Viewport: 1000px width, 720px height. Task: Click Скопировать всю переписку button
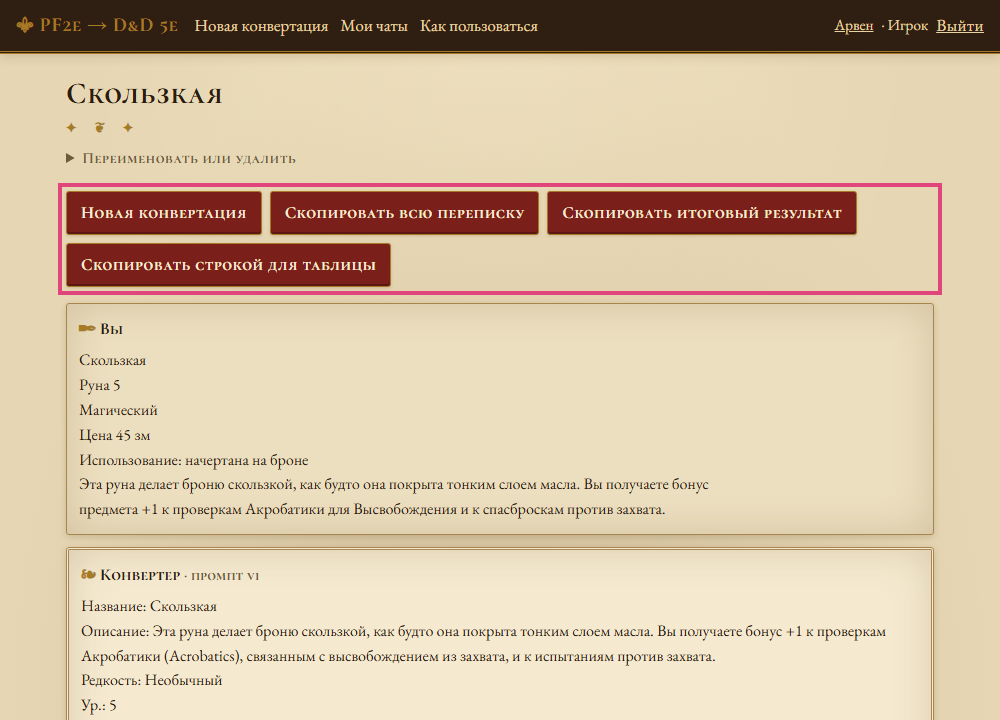[404, 213]
